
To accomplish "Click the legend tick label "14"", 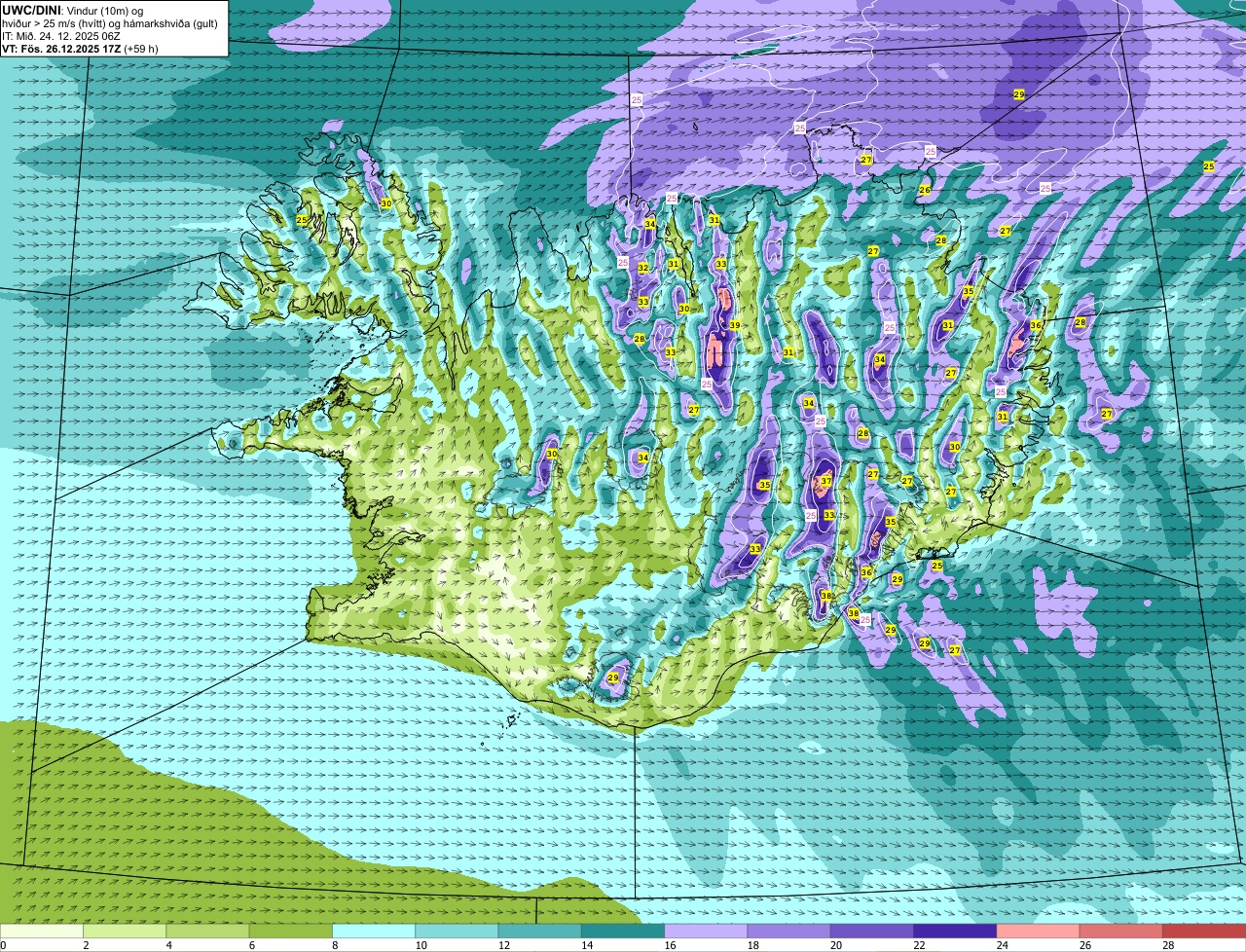I will [x=586, y=945].
